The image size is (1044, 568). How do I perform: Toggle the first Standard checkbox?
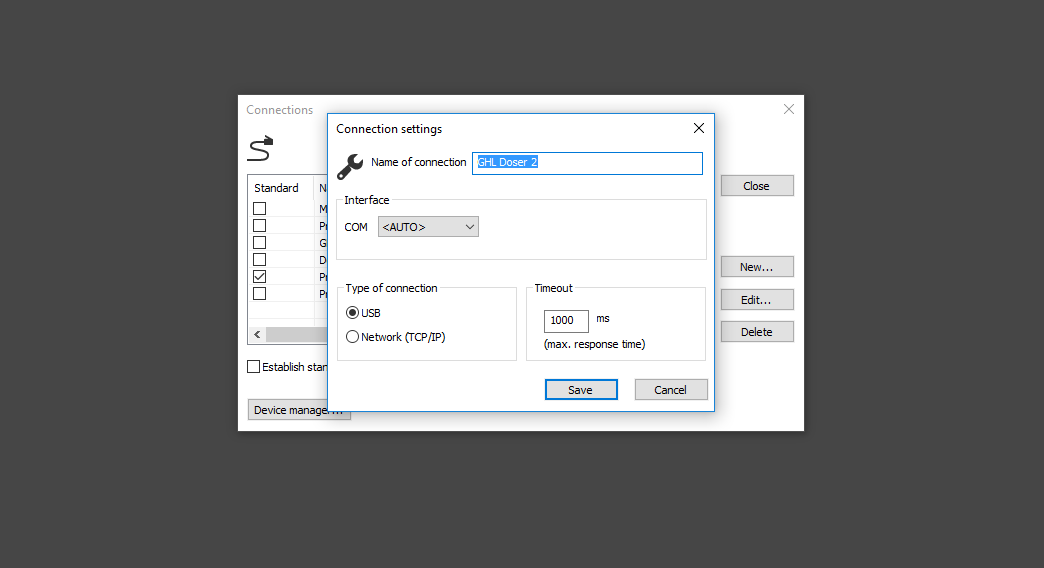click(260, 208)
